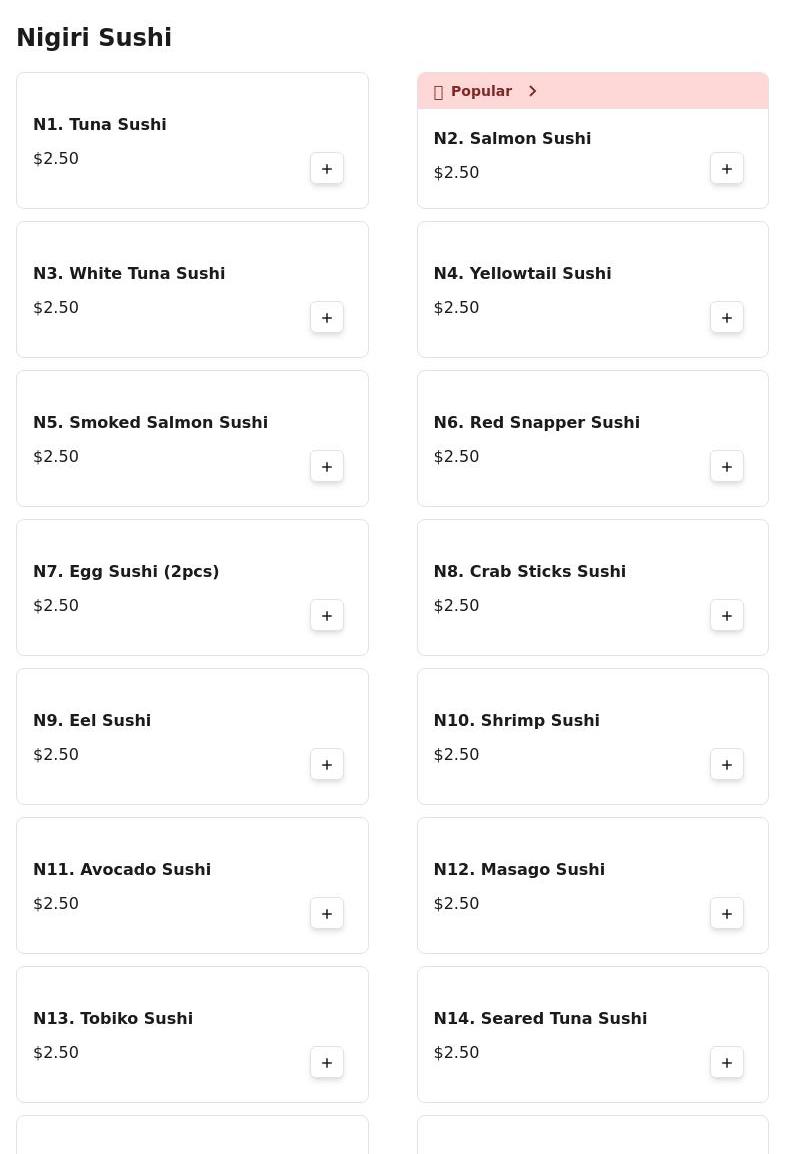
Task: View the N6. Red Snapper Sushi title
Action: coord(536,422)
